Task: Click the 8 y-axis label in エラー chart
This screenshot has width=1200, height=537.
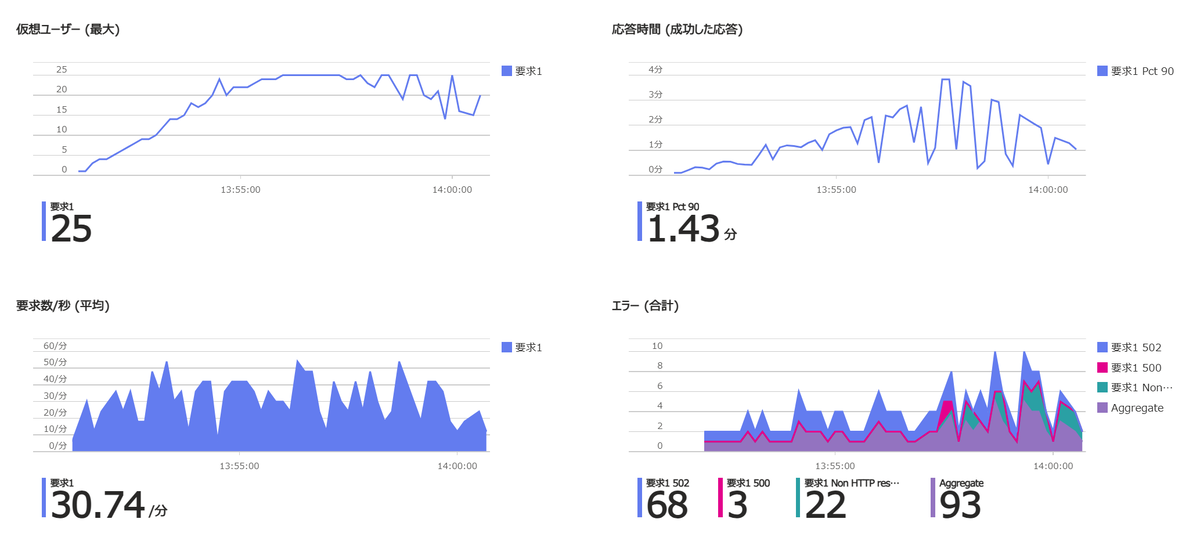Action: 659,365
